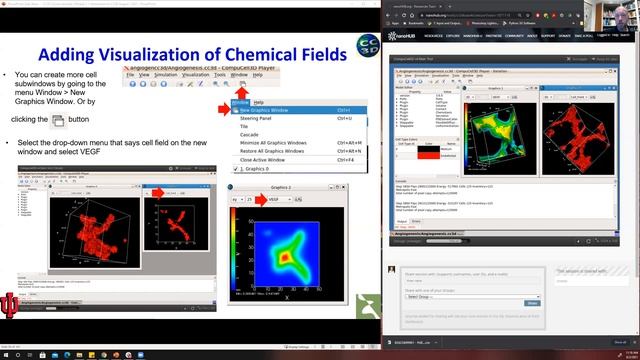Click the Step simulation toolbar icon
The height and width of the screenshot is (360, 640).
pyautogui.click(x=407, y=81)
